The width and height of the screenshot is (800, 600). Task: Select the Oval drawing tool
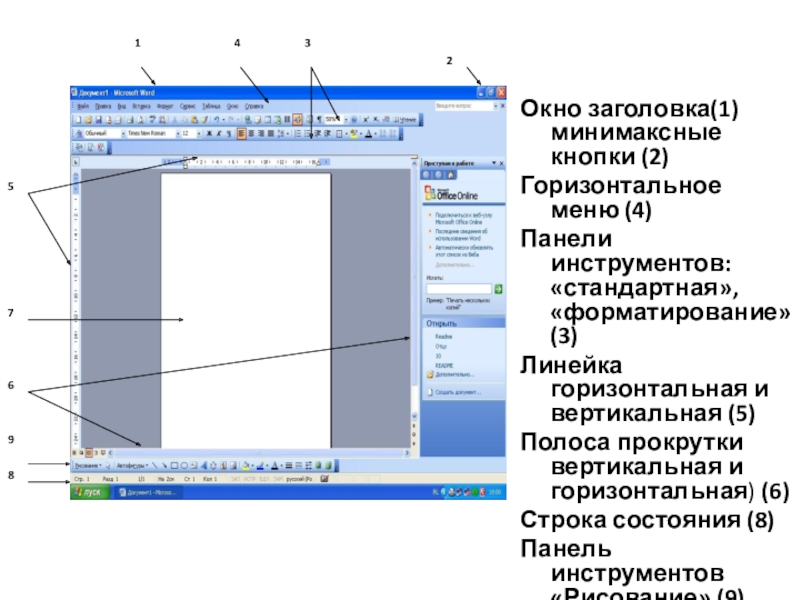coord(184,465)
